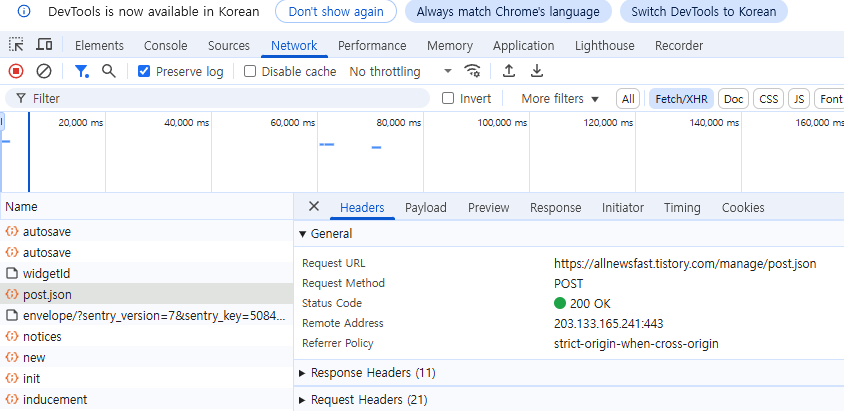Open network conditions wifi icon

(x=473, y=71)
